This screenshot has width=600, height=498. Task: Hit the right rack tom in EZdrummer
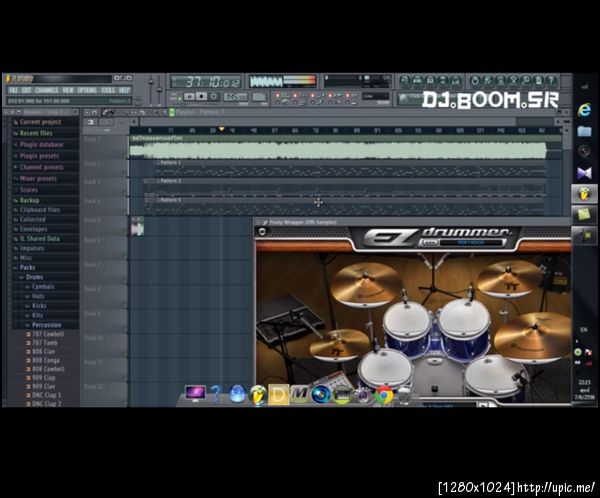pyautogui.click(x=464, y=318)
